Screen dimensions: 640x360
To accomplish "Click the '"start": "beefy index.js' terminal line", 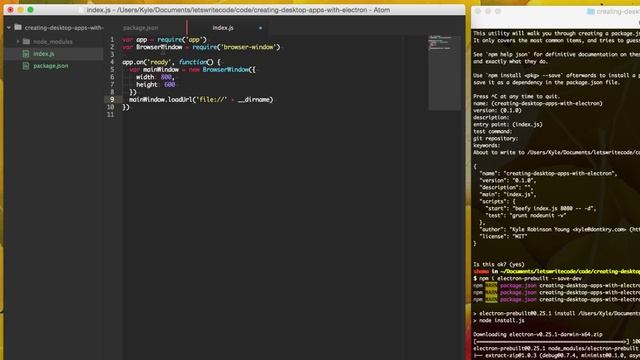I will click(540, 209).
